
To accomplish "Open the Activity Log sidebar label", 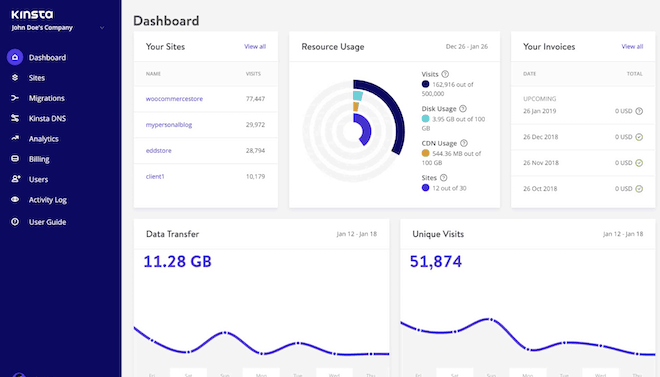I will (x=48, y=200).
